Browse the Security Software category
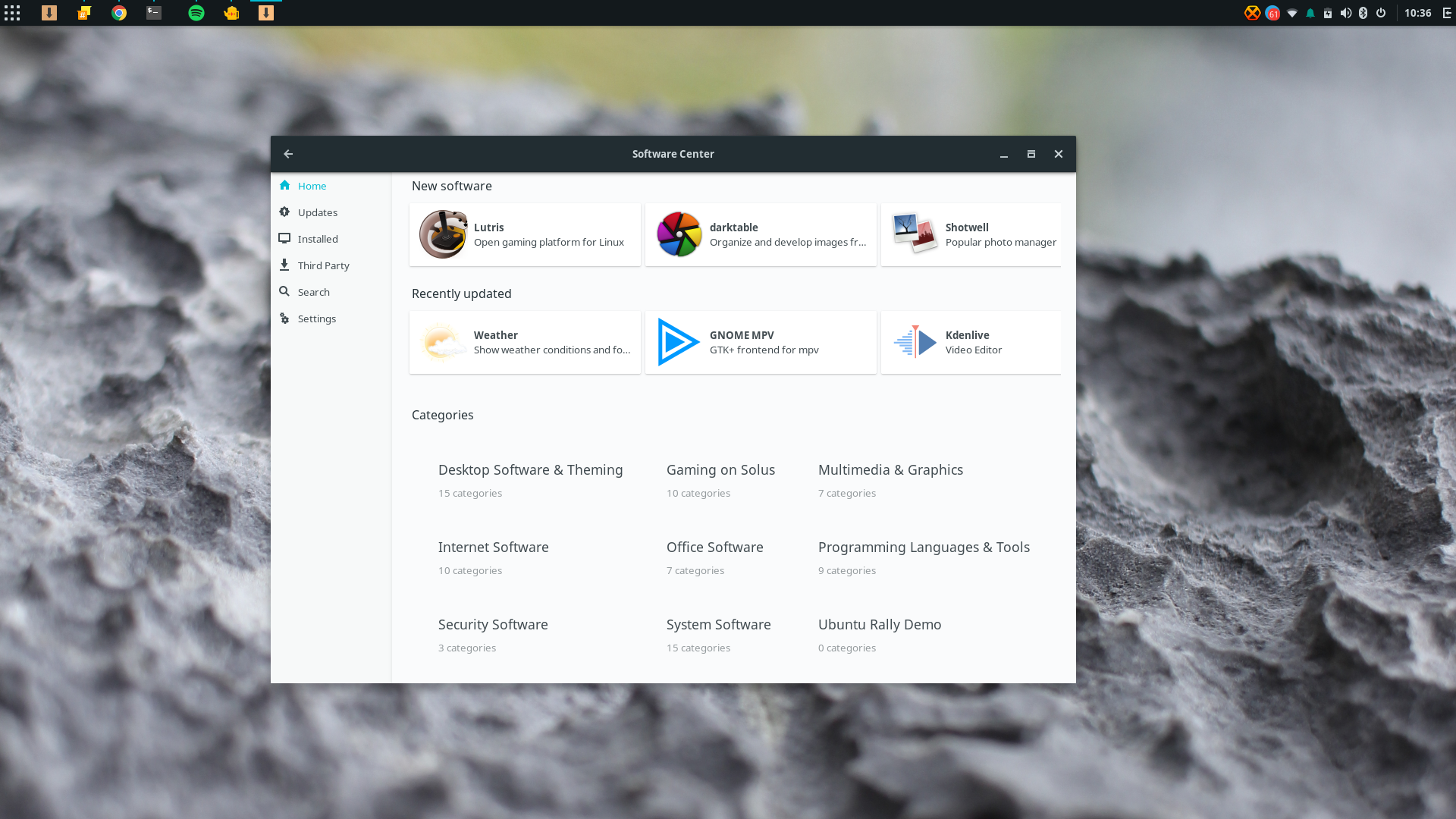 (493, 635)
